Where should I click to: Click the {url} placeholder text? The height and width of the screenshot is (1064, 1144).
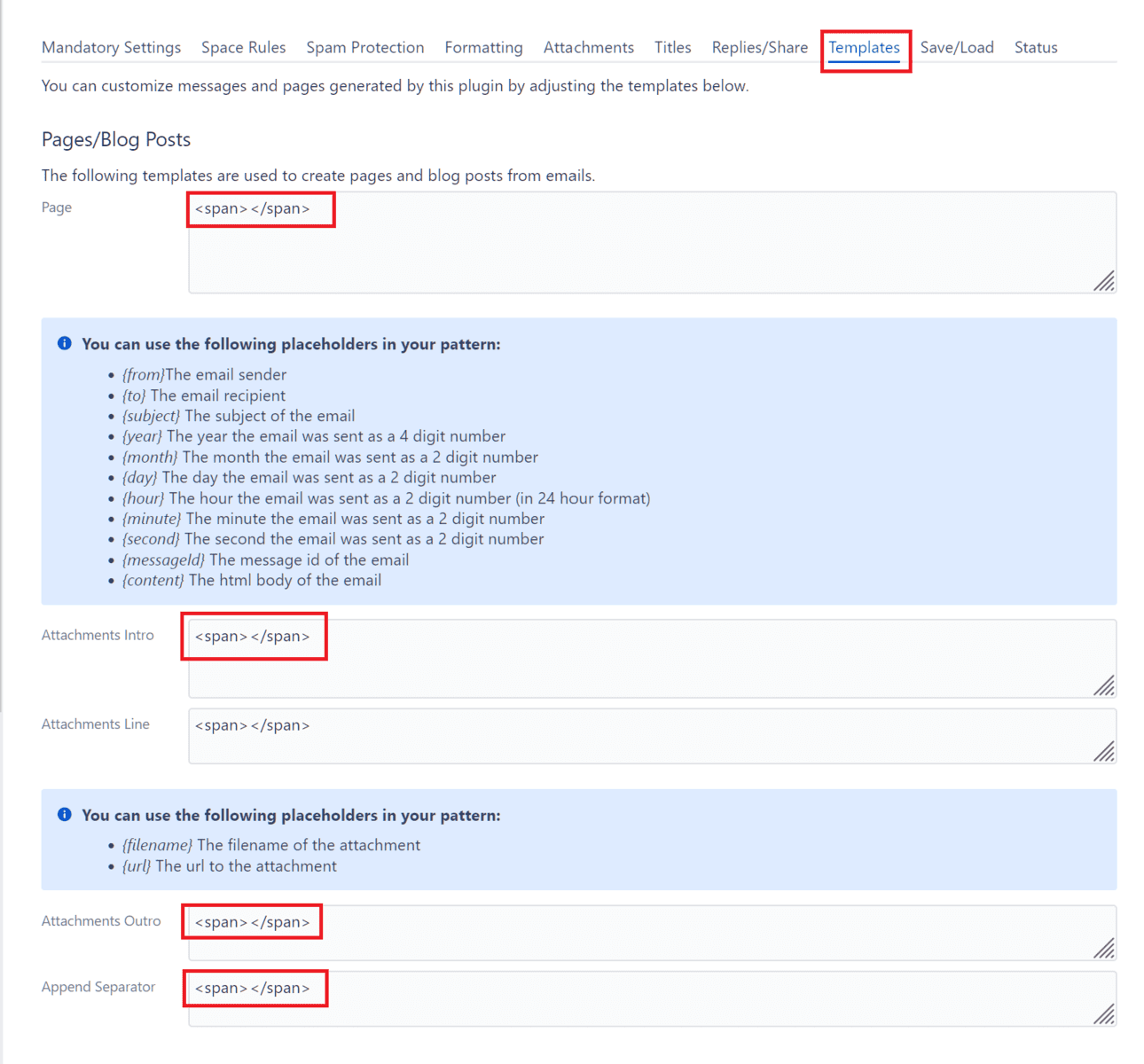tap(137, 866)
